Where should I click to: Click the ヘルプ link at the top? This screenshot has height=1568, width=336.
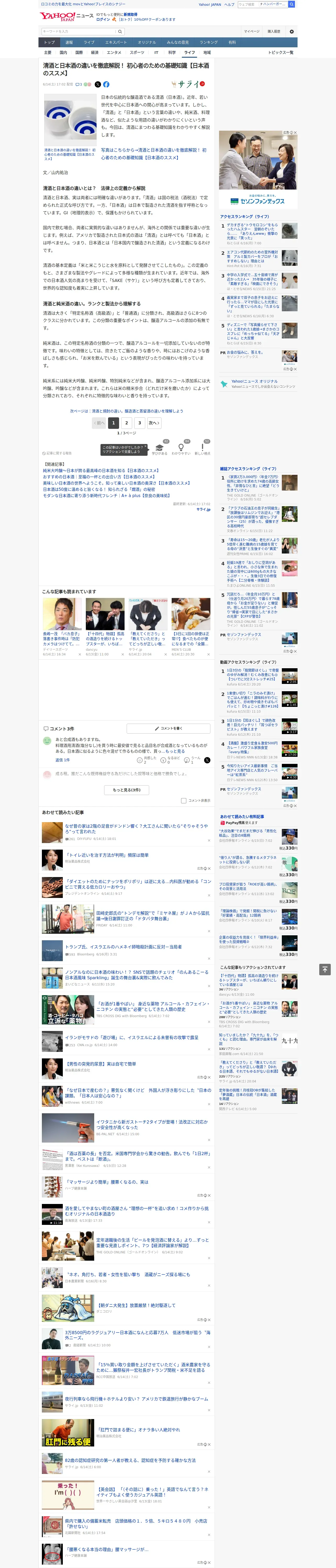point(229,4)
